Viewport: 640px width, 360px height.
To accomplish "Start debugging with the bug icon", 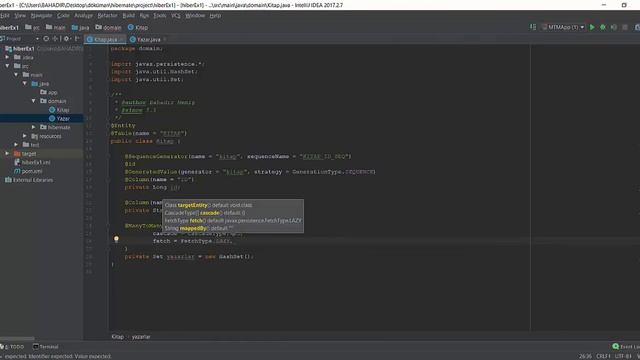I will click(x=602, y=27).
